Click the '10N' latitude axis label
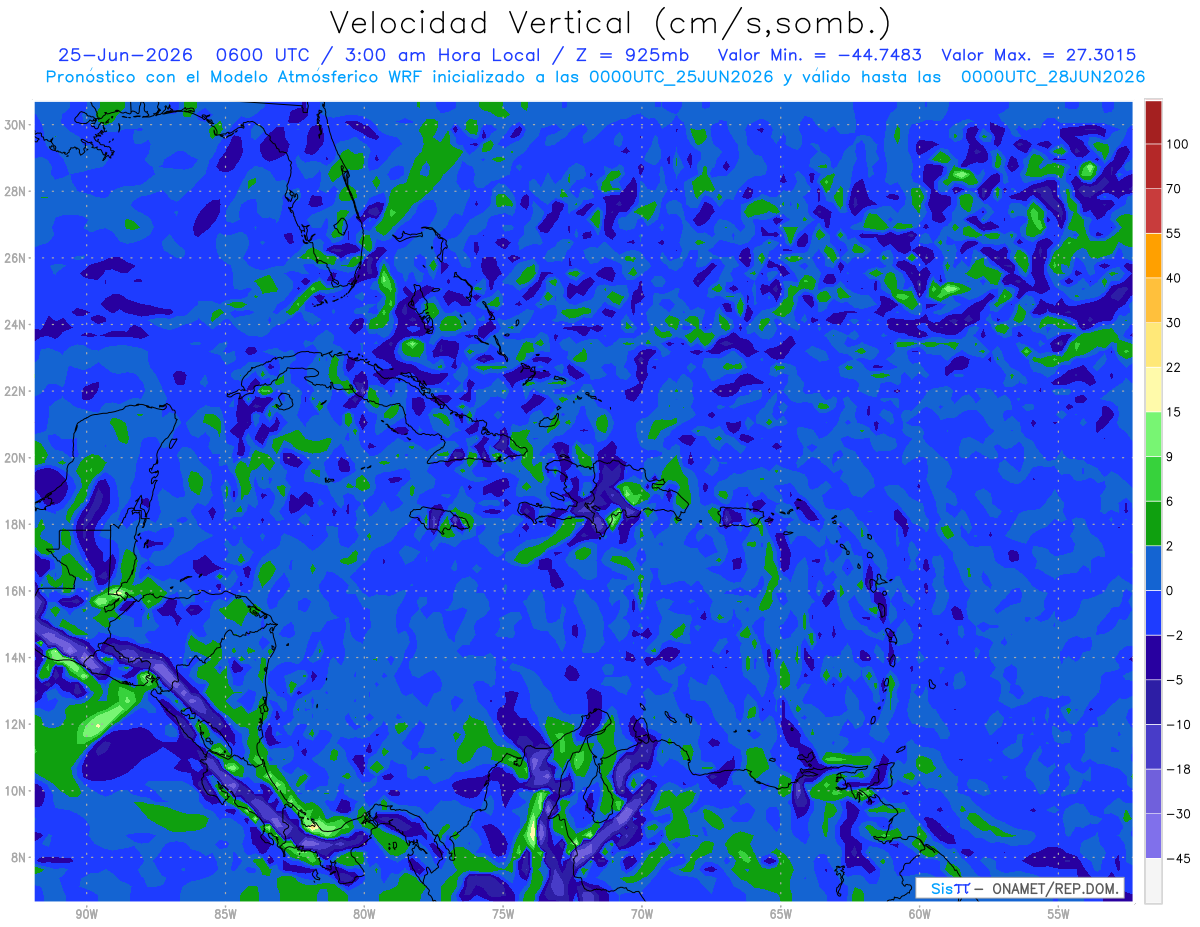 (x=16, y=791)
